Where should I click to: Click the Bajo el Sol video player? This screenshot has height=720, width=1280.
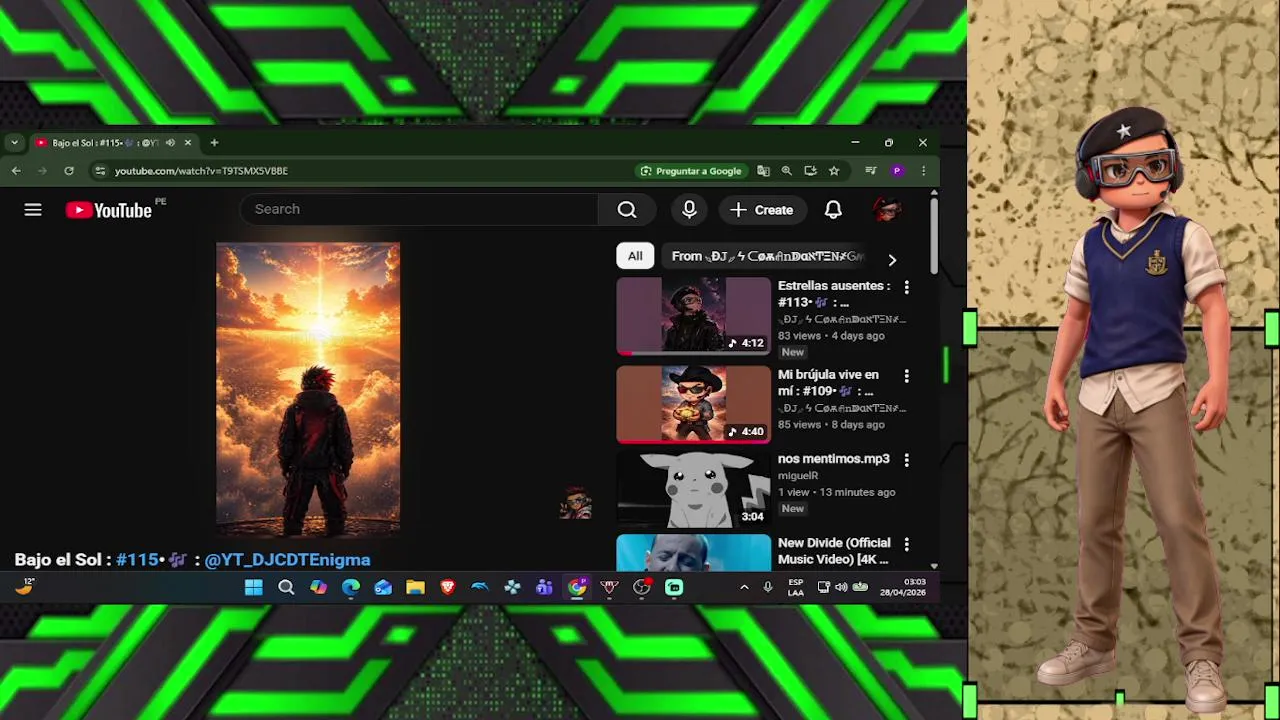click(308, 389)
